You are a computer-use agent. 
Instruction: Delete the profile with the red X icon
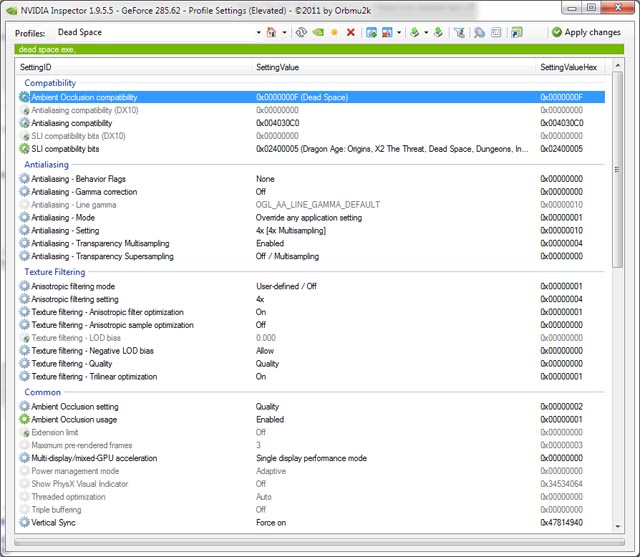pos(350,32)
